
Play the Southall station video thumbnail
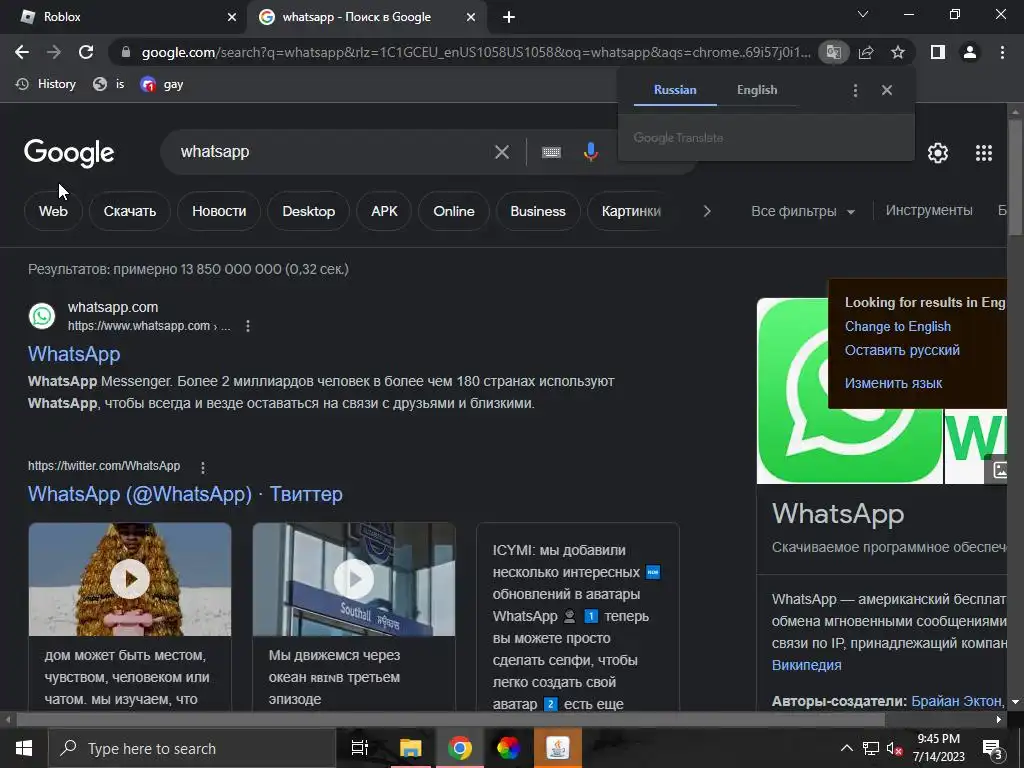(354, 579)
